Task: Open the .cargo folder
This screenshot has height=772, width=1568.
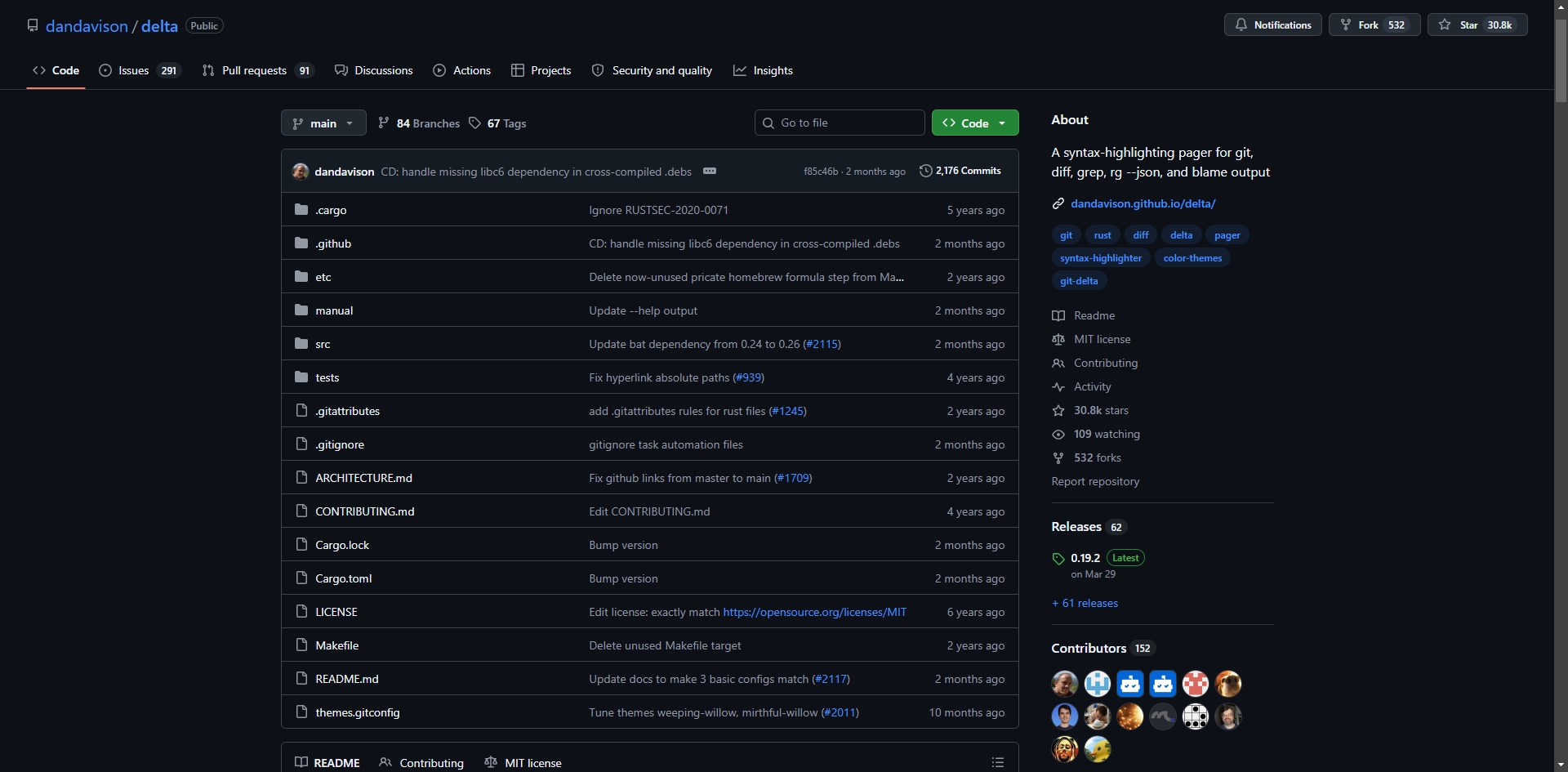Action: click(x=331, y=210)
